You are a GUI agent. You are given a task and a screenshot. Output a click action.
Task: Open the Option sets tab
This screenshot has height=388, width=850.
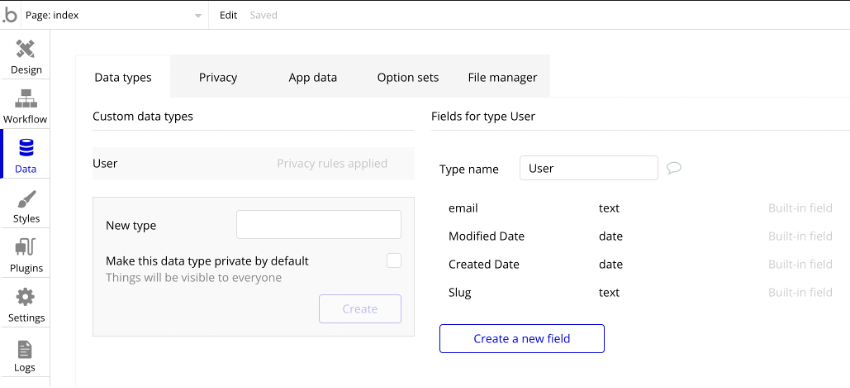coord(408,77)
